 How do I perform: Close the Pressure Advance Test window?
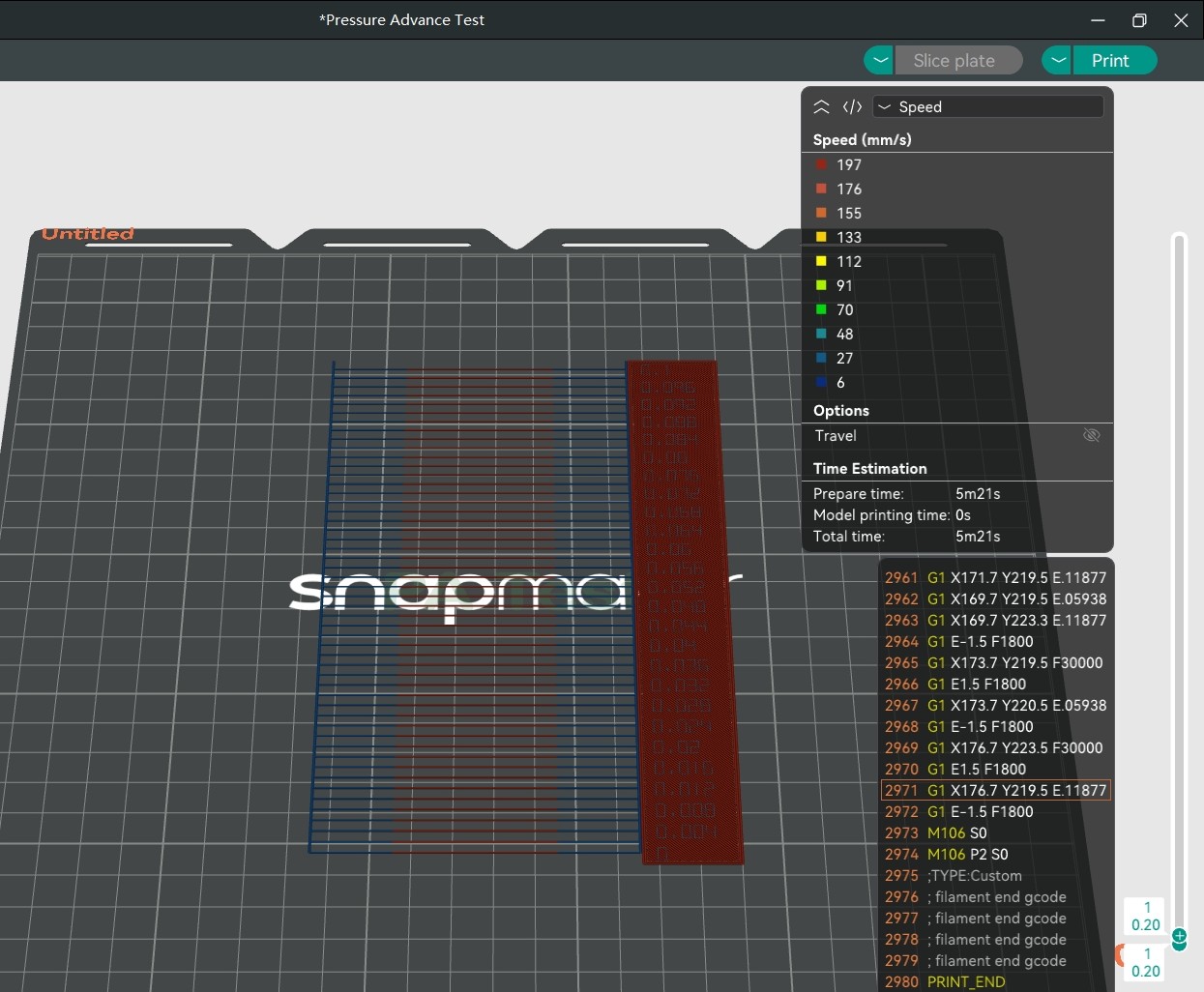tap(1181, 19)
